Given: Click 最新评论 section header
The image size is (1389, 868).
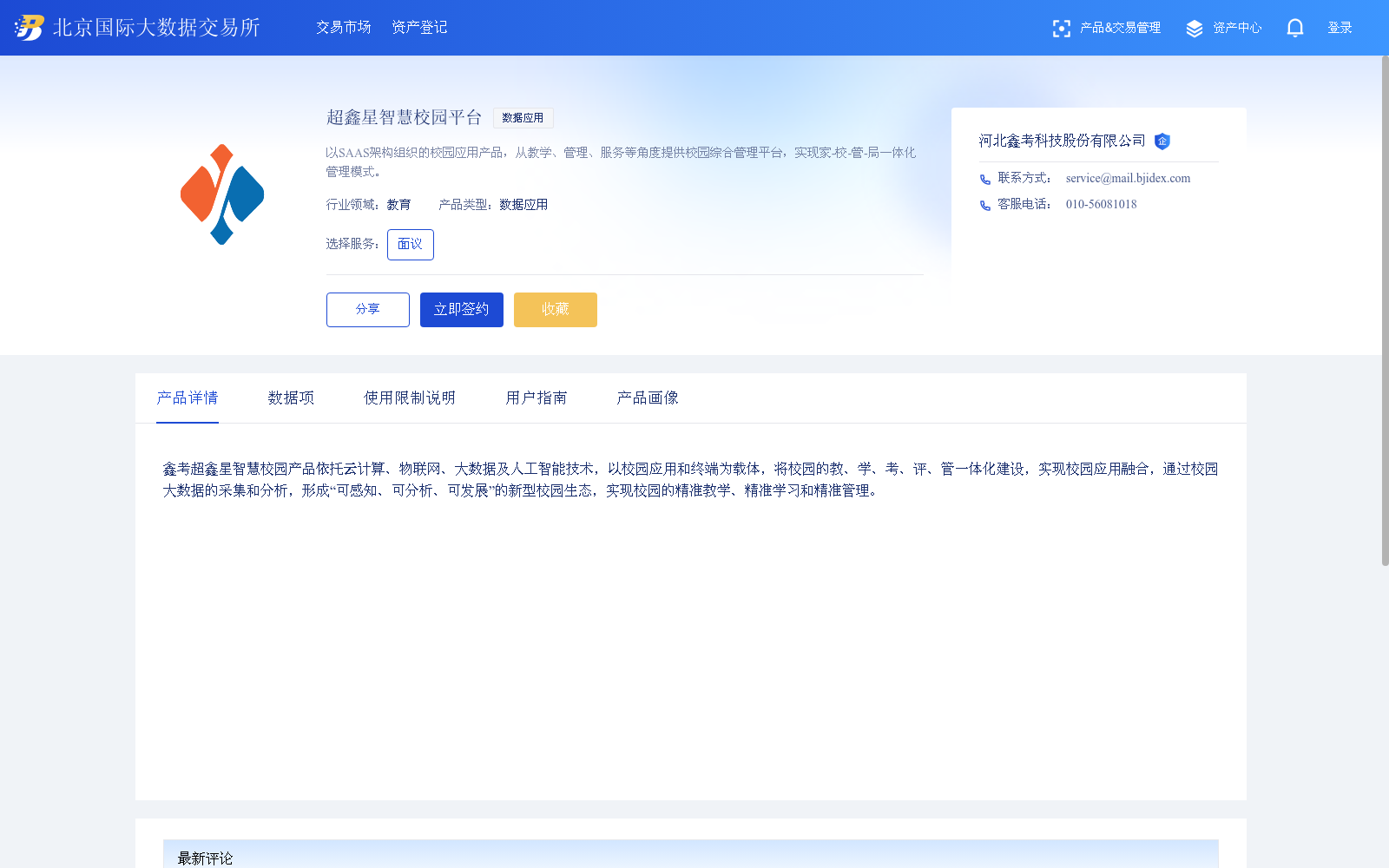Looking at the screenshot, I should 205,858.
